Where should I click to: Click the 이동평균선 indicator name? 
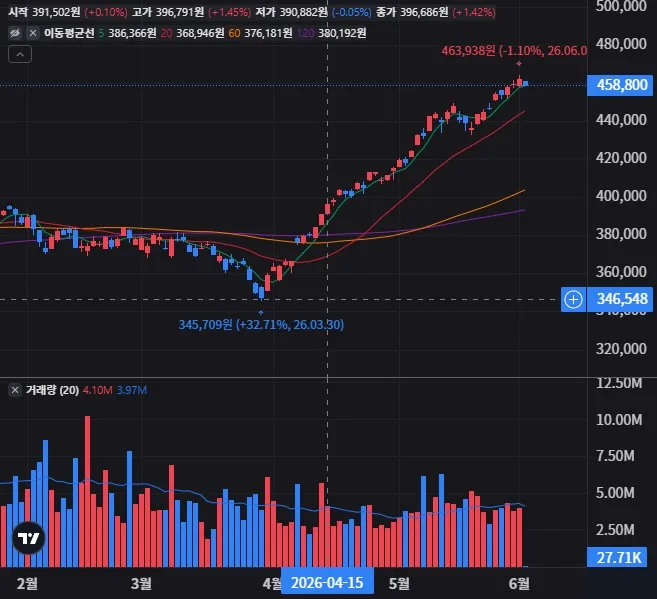[69, 33]
